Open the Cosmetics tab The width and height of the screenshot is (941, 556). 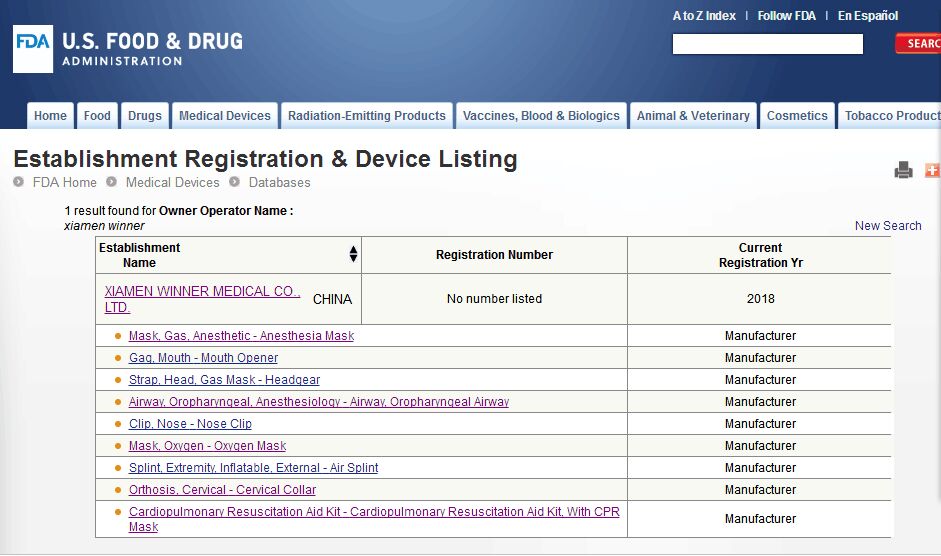click(x=797, y=115)
